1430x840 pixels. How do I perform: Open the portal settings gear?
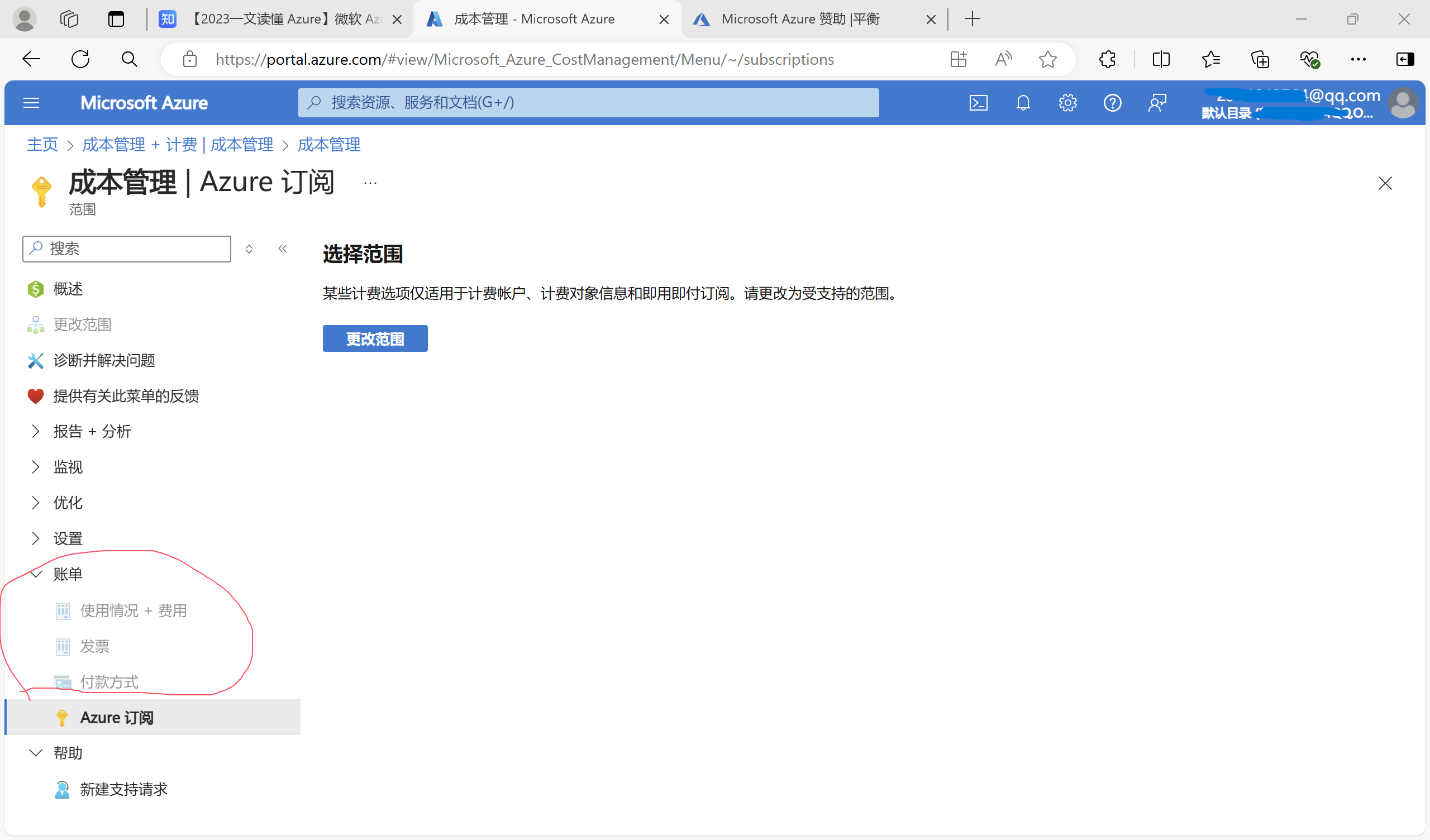tap(1067, 103)
